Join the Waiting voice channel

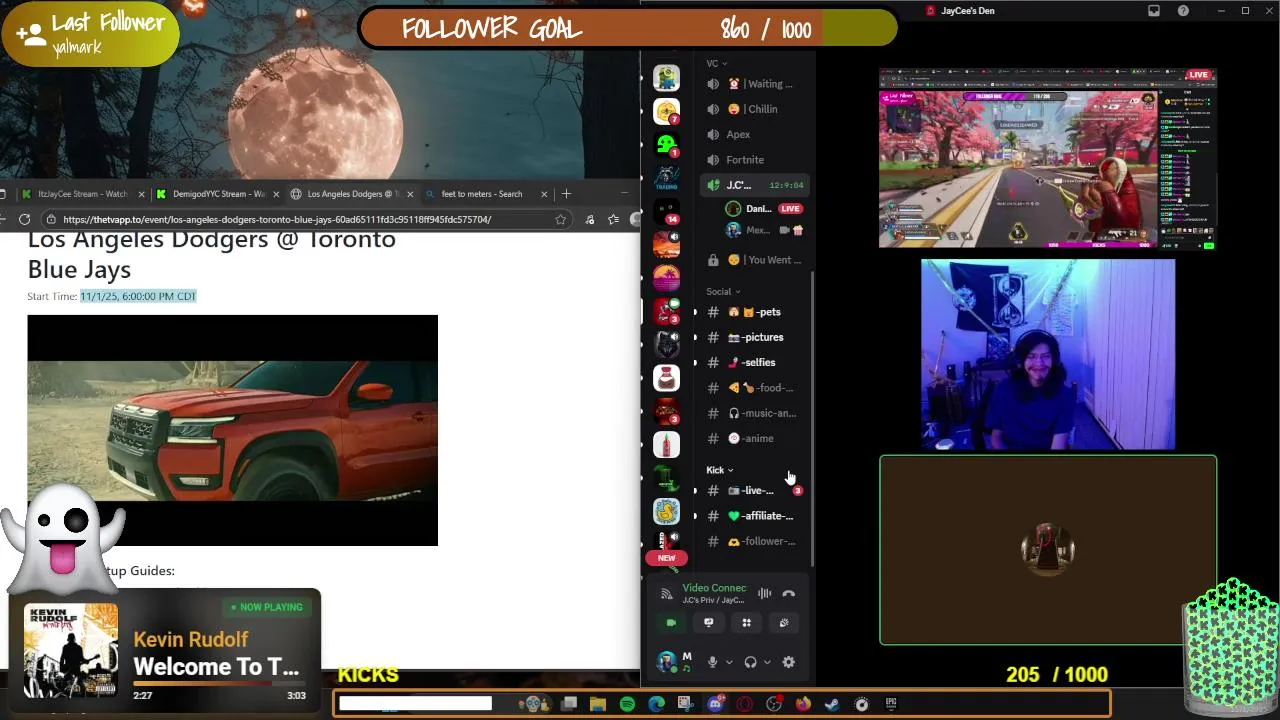755,84
